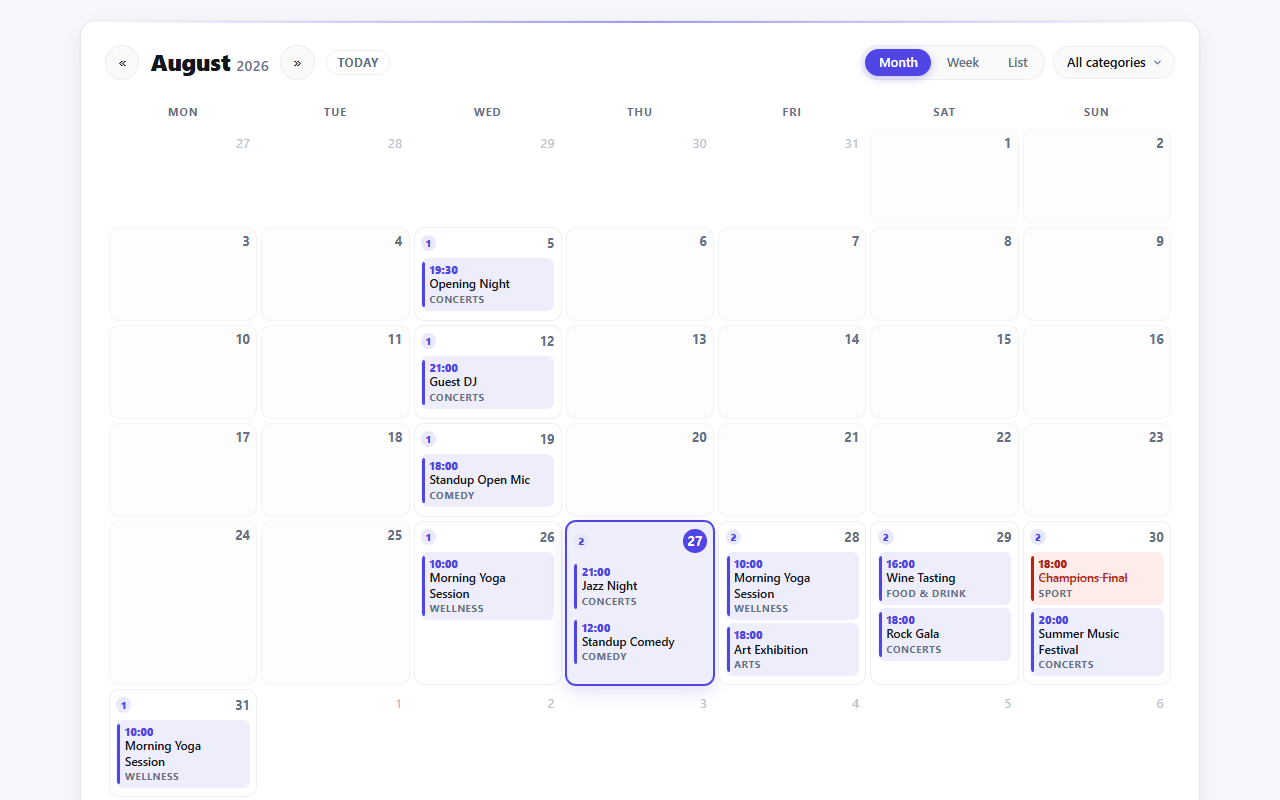
Task: Open the Opening Night concert event
Action: [x=488, y=284]
